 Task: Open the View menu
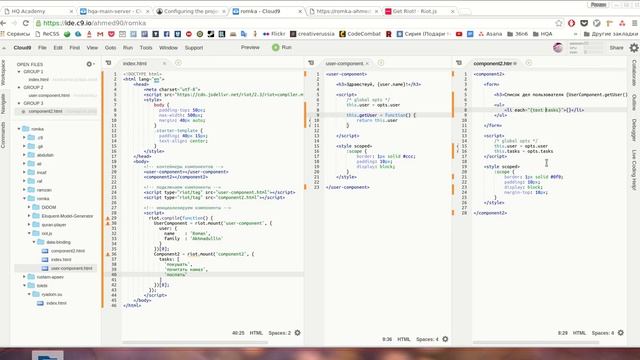[92, 48]
